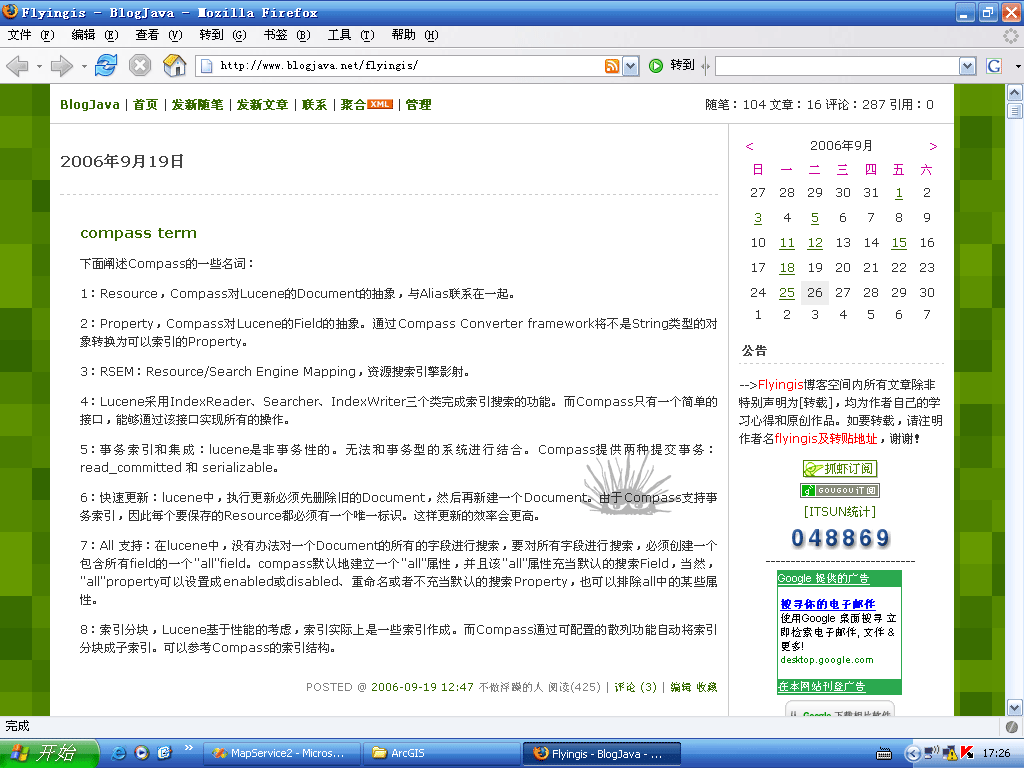Go to next month in calendar
Screen dimensions: 1024x768
point(933,146)
